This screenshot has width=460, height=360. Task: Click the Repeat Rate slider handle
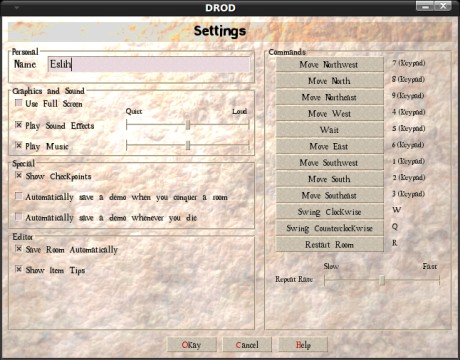click(x=382, y=280)
